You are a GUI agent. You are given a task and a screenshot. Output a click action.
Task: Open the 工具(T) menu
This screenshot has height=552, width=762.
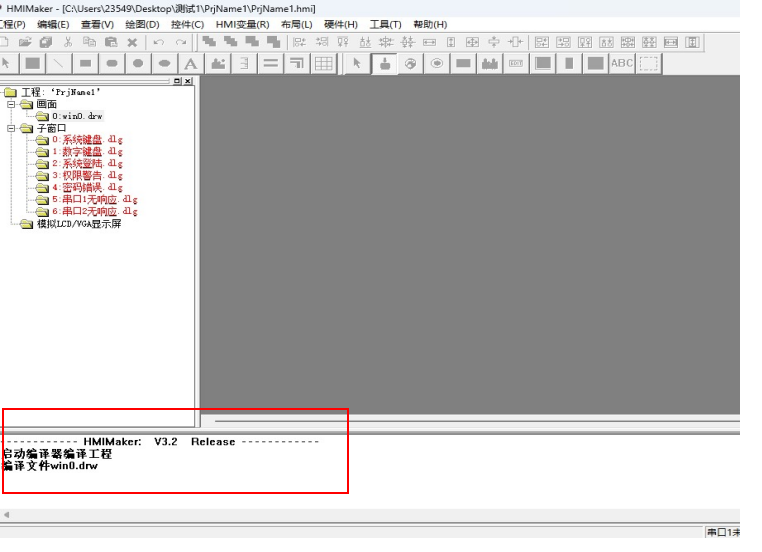point(385,24)
